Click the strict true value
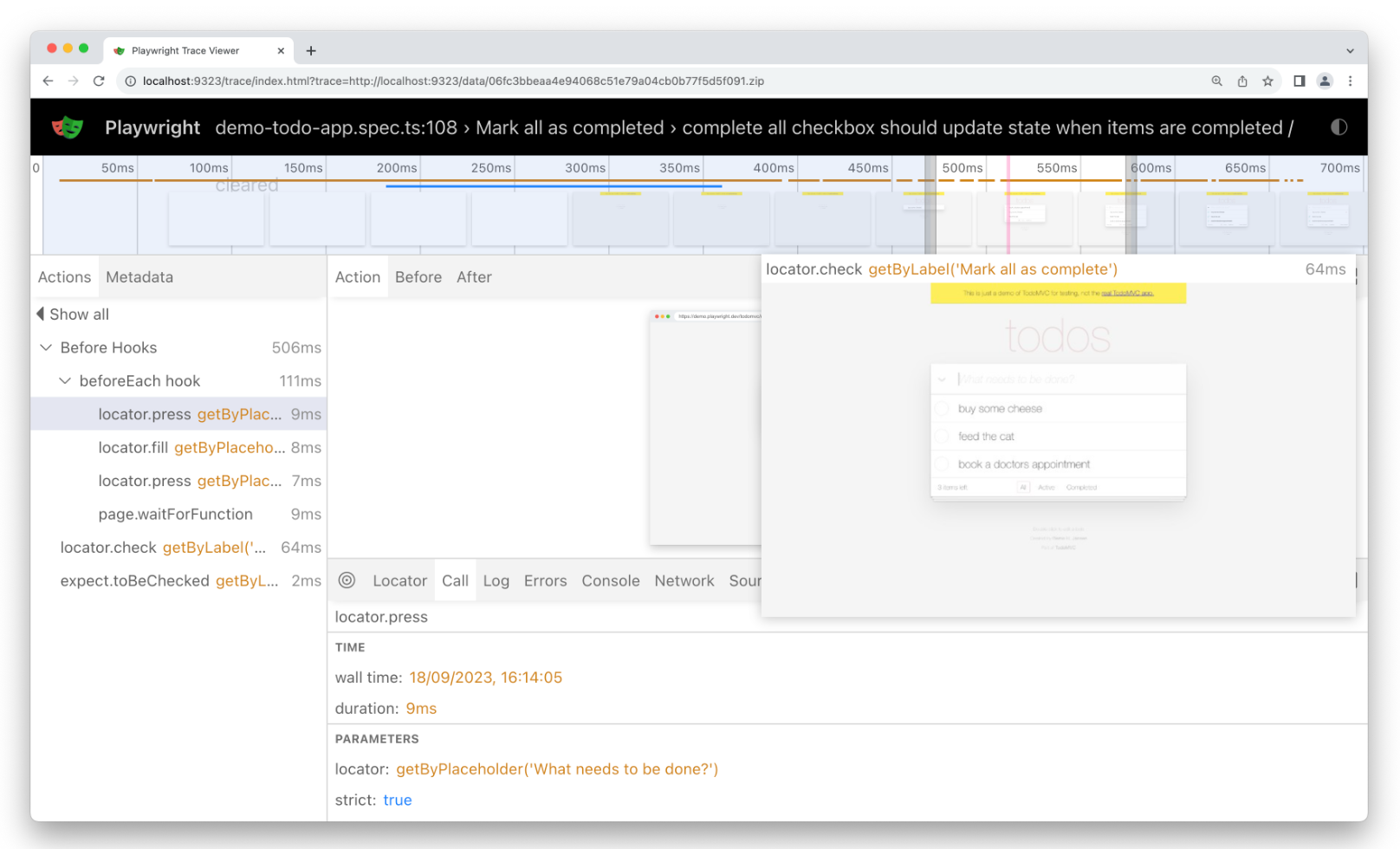Viewport: 1400px width, 849px height. 398,800
